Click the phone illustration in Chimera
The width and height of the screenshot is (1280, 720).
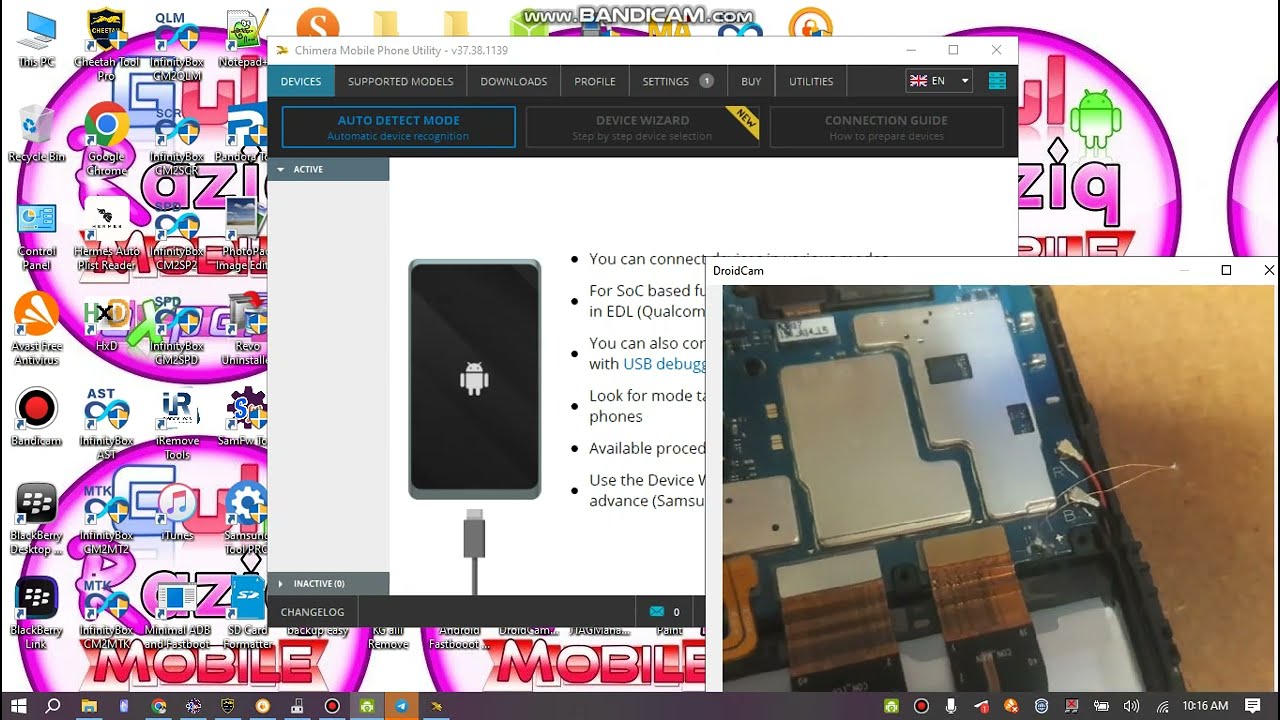(475, 380)
